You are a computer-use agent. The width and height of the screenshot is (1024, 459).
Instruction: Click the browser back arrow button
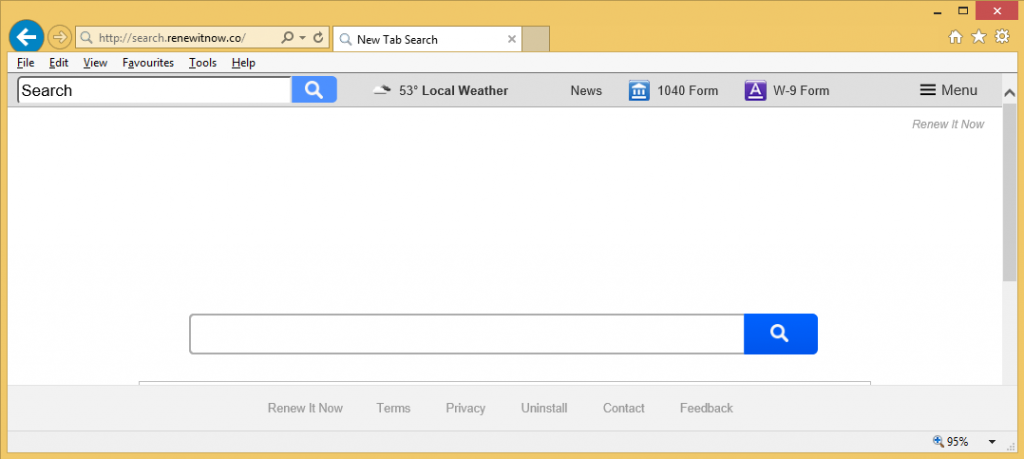pos(26,37)
